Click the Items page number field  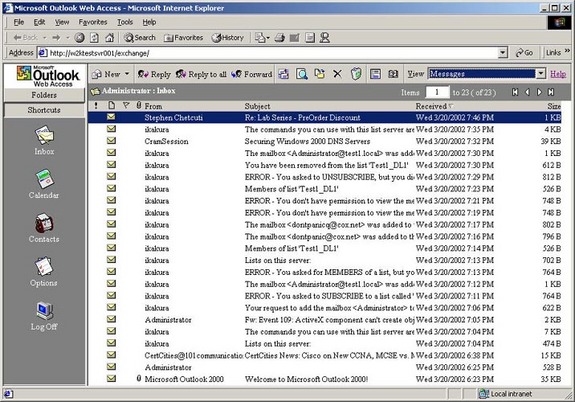(x=437, y=92)
